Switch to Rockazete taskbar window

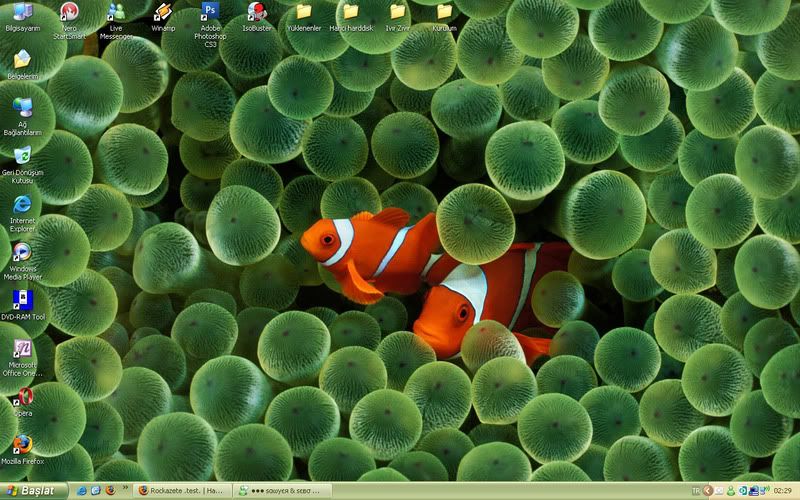coord(181,491)
